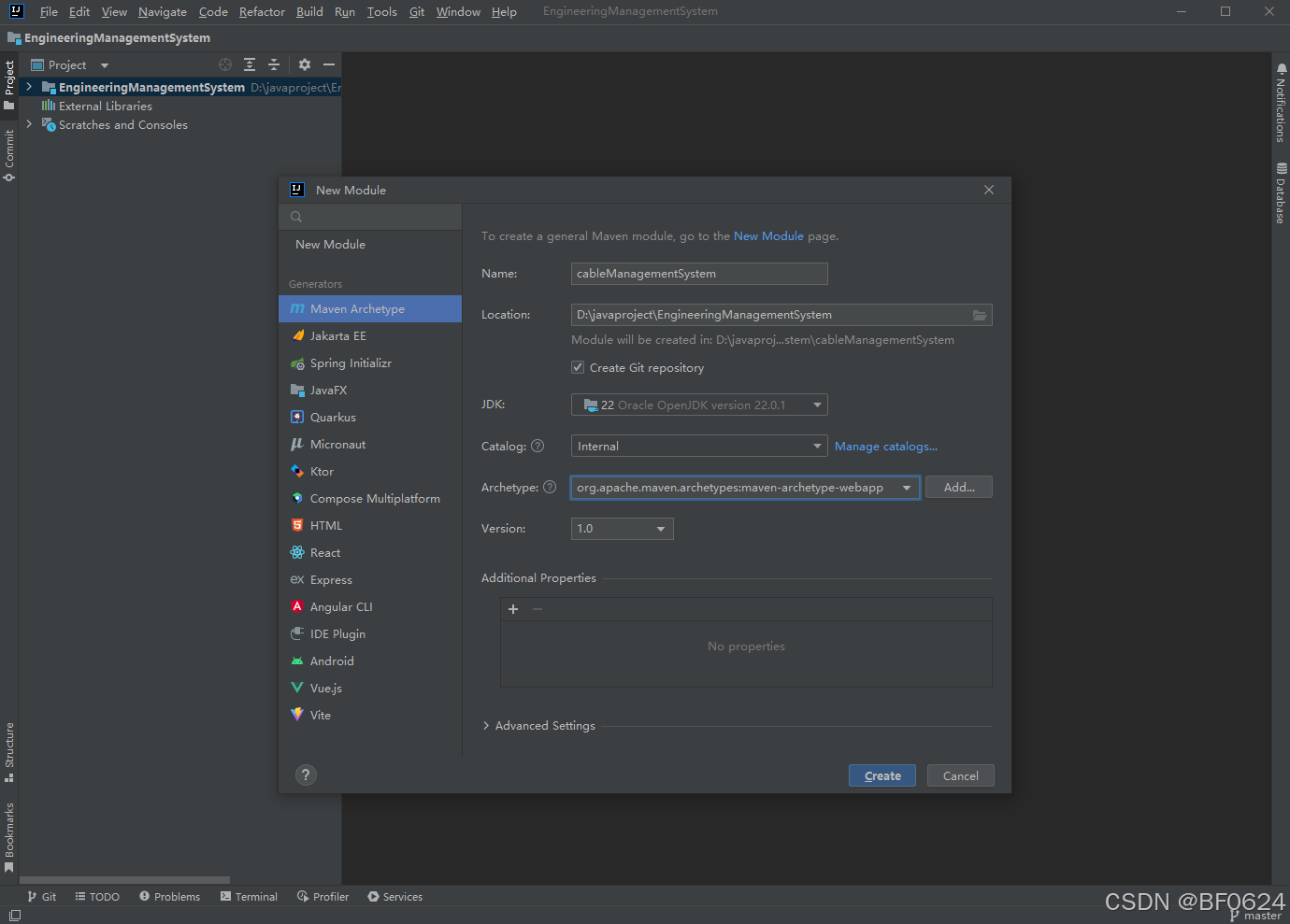Follow the Manage catalogs... link
This screenshot has height=924, width=1290.
(886, 447)
